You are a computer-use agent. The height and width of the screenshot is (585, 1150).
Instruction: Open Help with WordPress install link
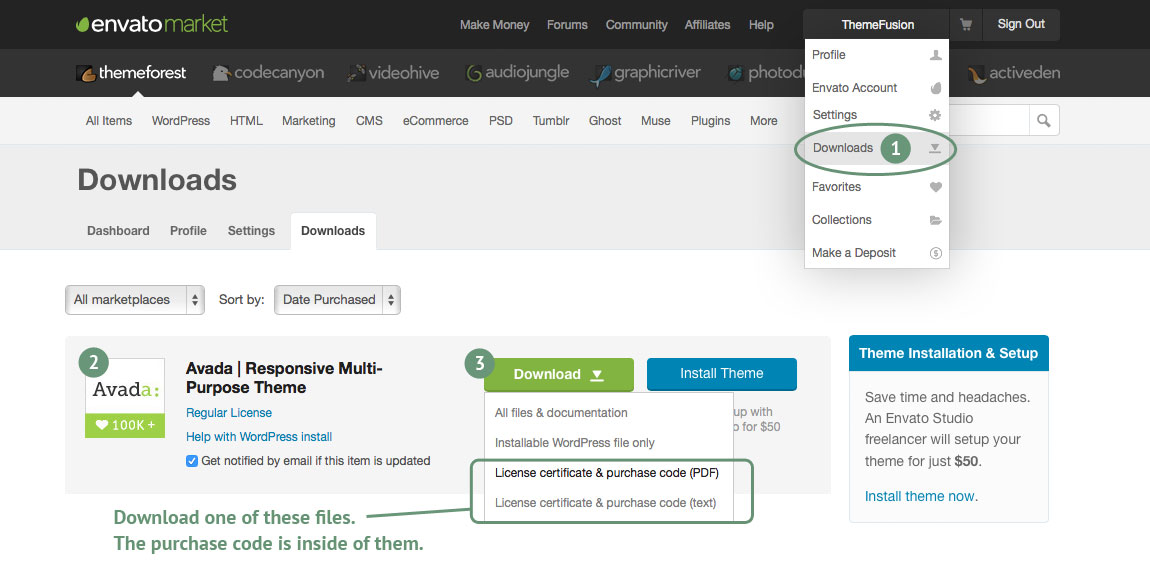point(259,437)
